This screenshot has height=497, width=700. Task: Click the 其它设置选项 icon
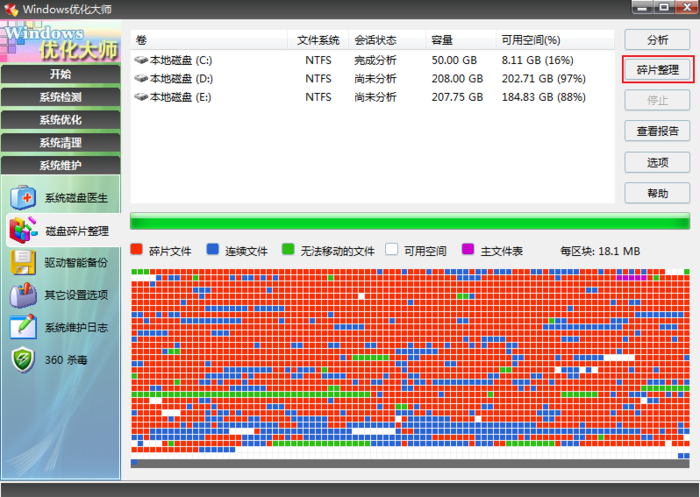[x=23, y=295]
